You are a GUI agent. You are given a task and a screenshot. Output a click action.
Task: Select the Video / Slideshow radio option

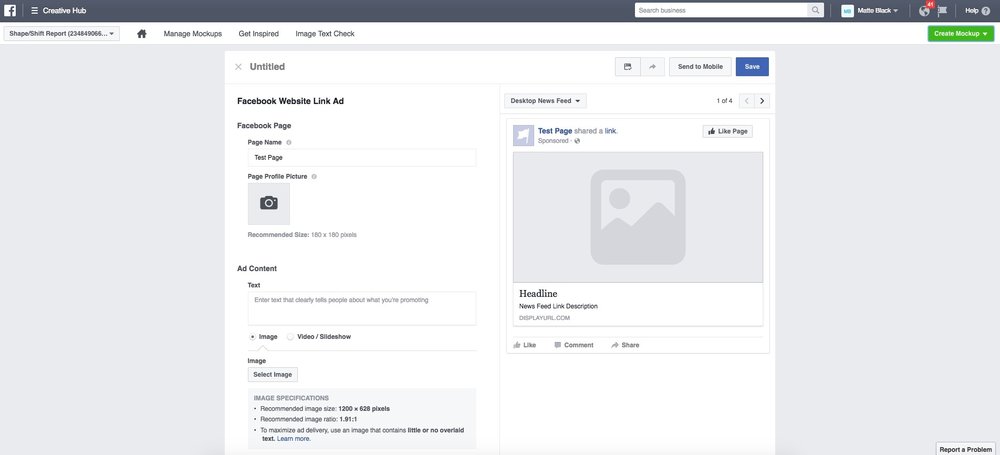pyautogui.click(x=291, y=337)
